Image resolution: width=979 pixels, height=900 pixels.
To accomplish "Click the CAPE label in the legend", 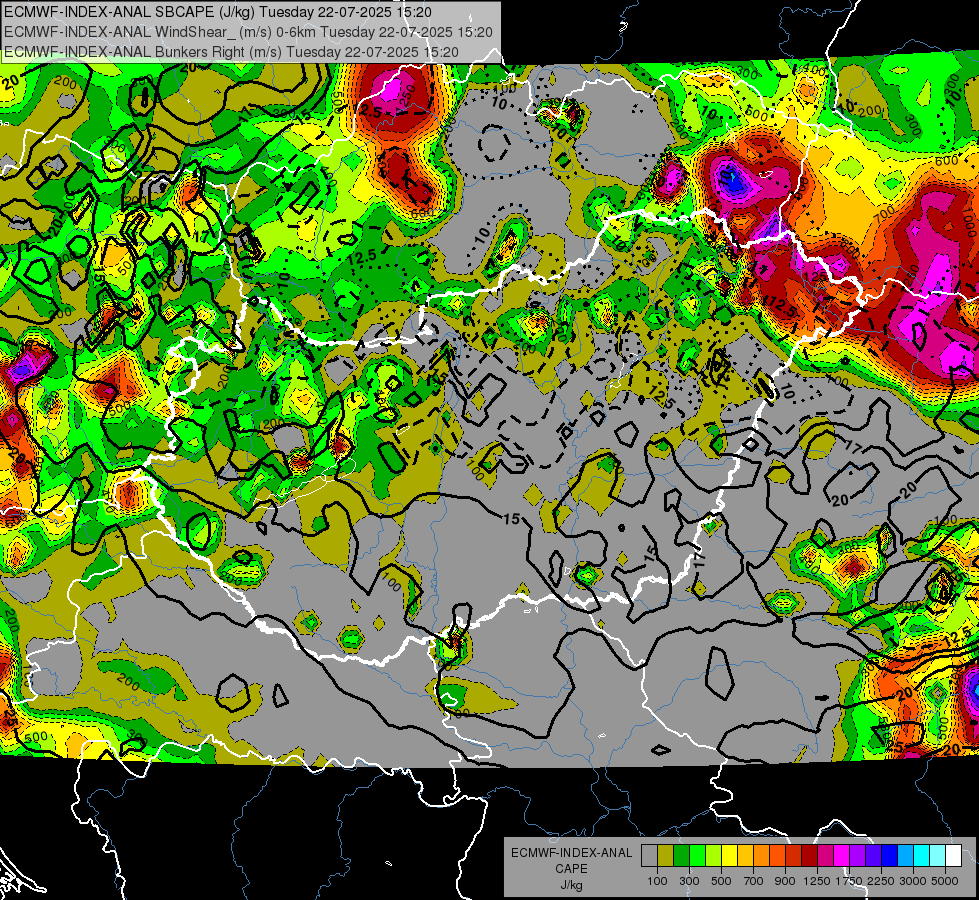I will (571, 868).
